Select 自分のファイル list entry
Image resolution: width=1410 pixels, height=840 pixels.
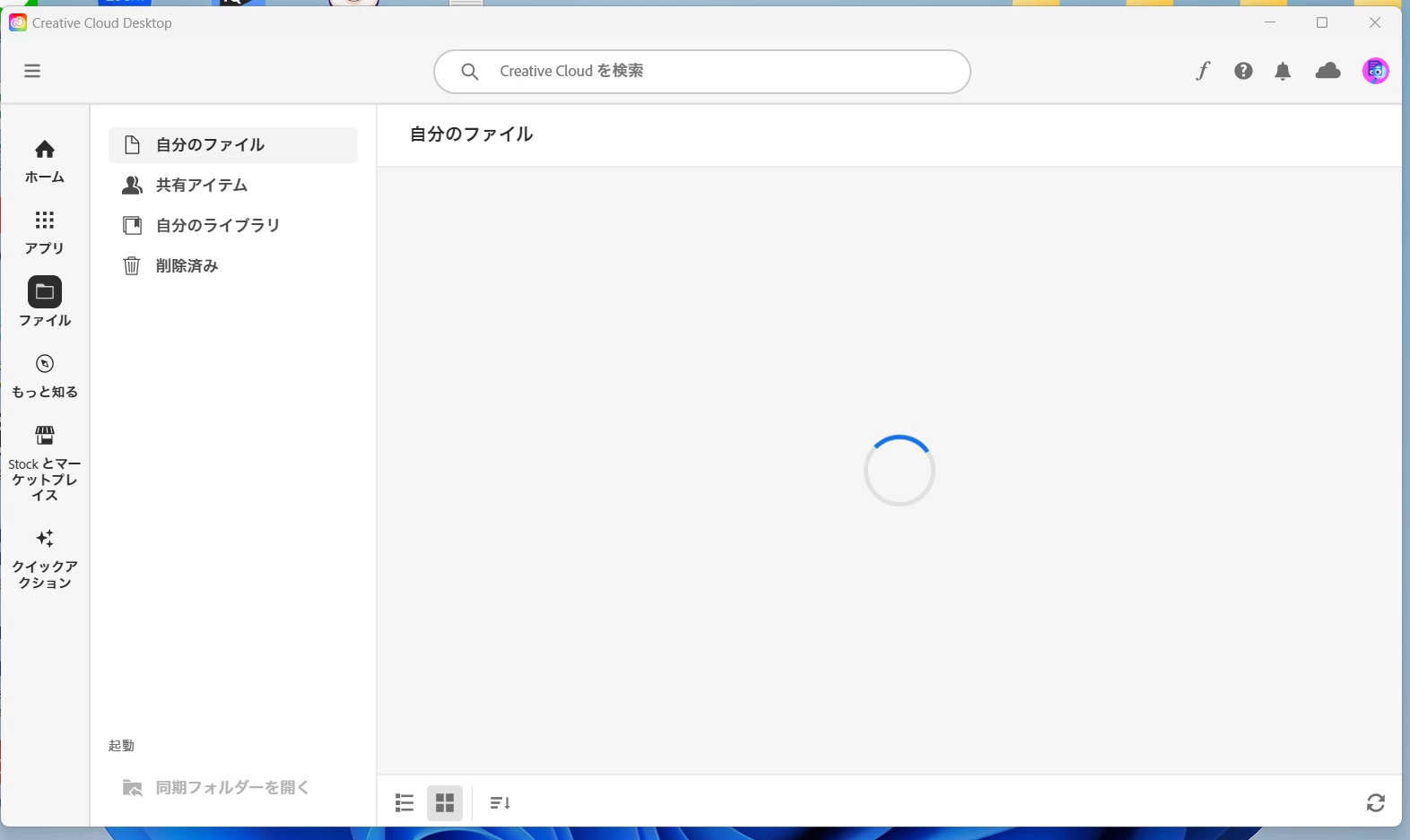(x=233, y=145)
